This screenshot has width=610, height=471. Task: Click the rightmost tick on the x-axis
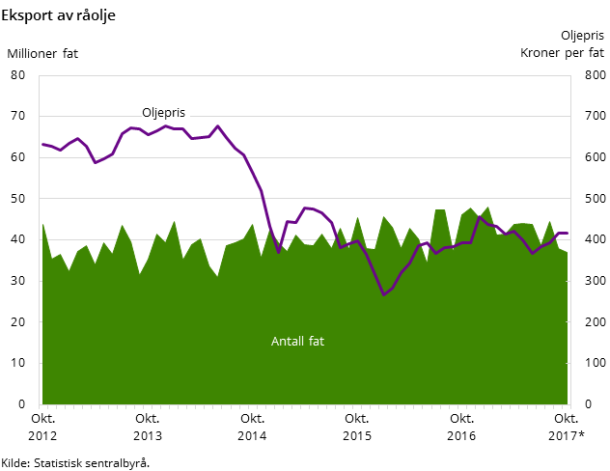568,407
